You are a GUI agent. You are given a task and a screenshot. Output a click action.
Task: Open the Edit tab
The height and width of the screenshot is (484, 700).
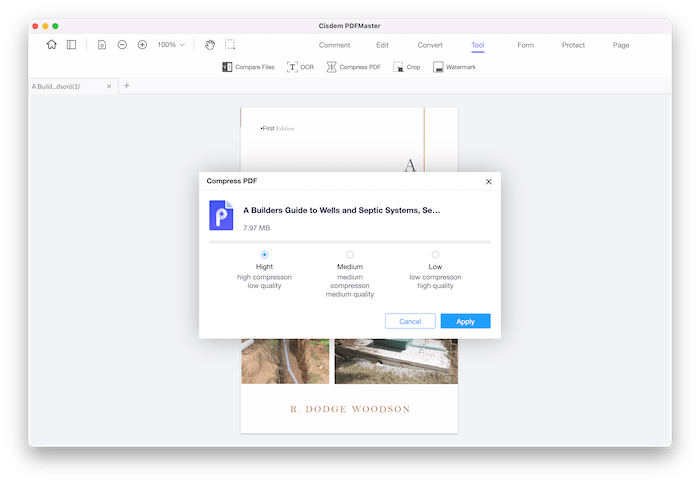382,45
